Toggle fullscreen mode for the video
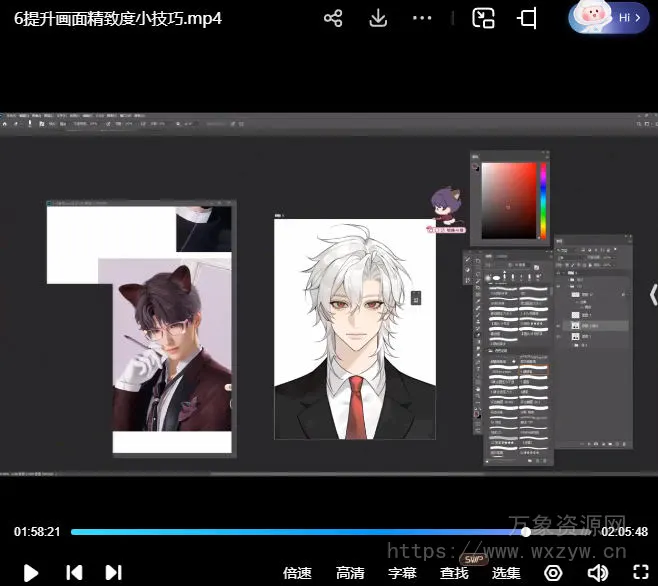This screenshot has width=658, height=586. 641,573
